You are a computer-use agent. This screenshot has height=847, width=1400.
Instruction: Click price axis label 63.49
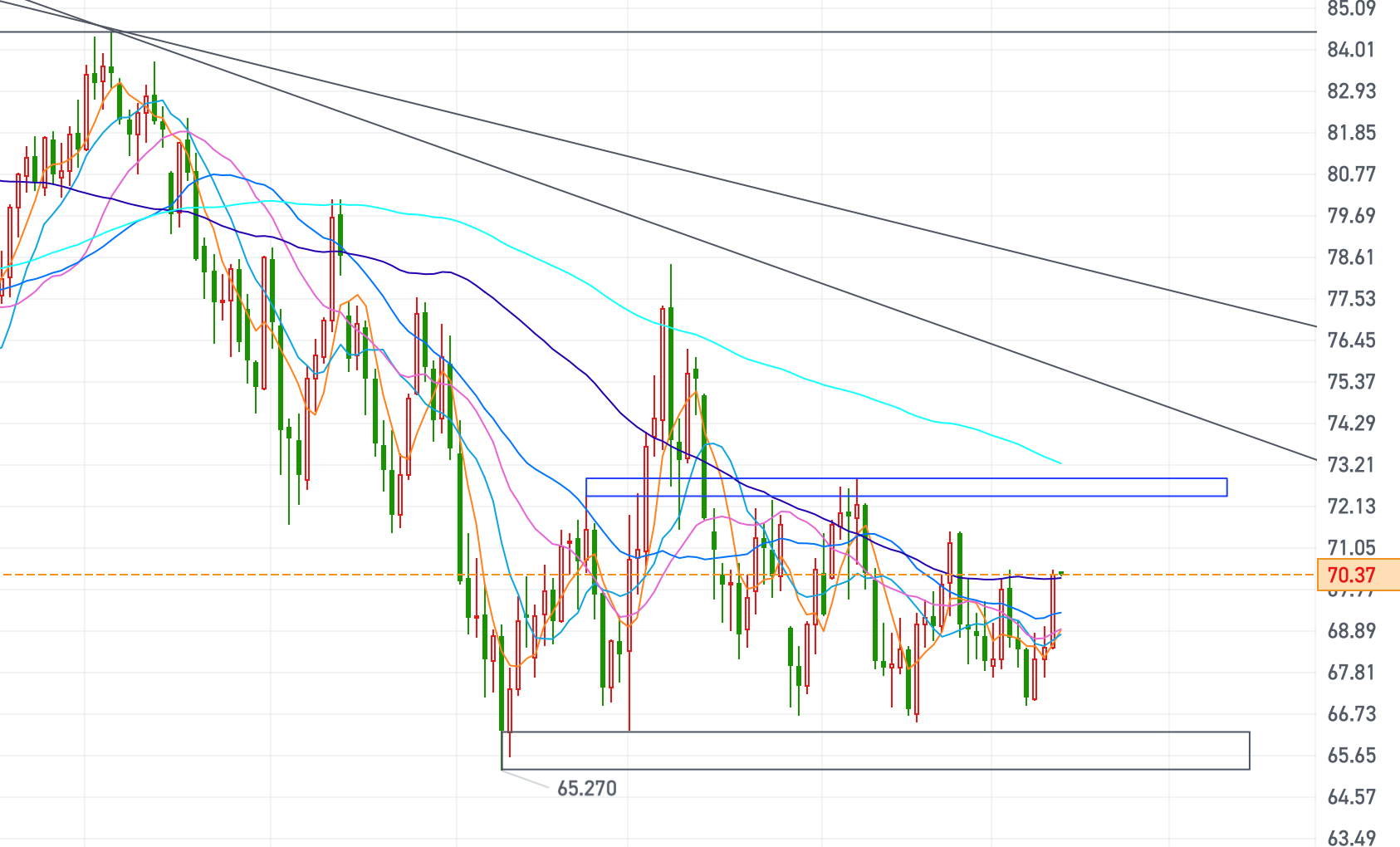pyautogui.click(x=1351, y=838)
